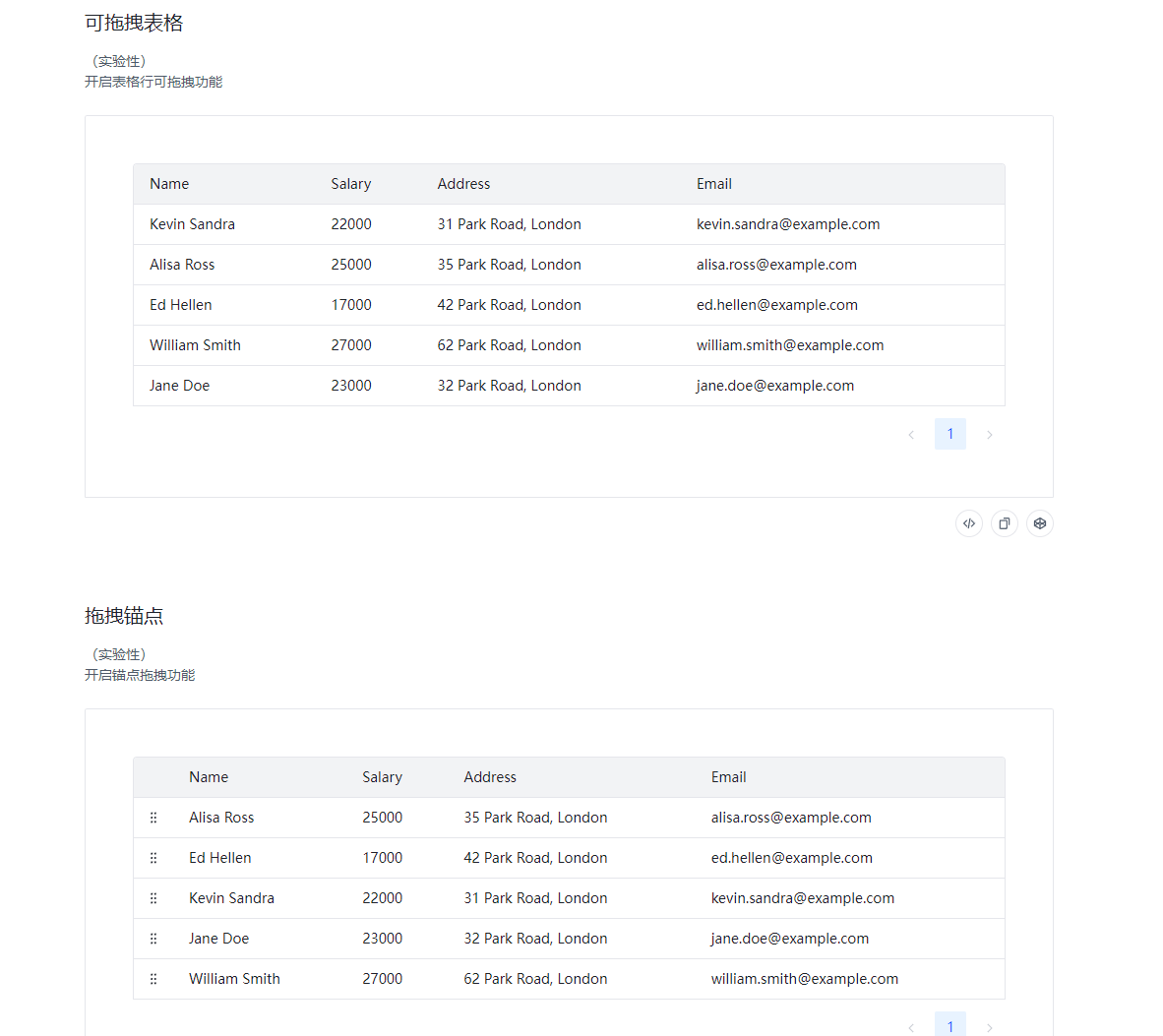
Task: Click the 可拖拽表格 section heading
Action: (134, 23)
